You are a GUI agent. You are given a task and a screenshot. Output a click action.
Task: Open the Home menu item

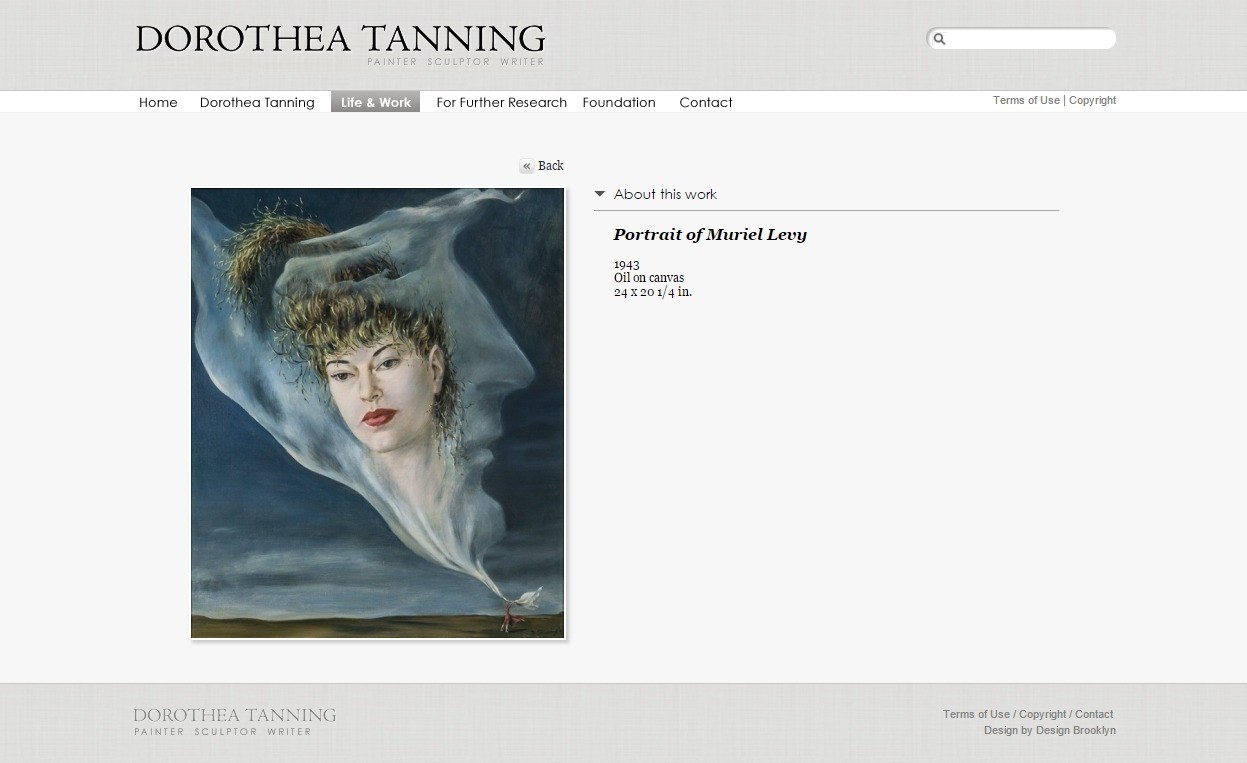click(158, 102)
